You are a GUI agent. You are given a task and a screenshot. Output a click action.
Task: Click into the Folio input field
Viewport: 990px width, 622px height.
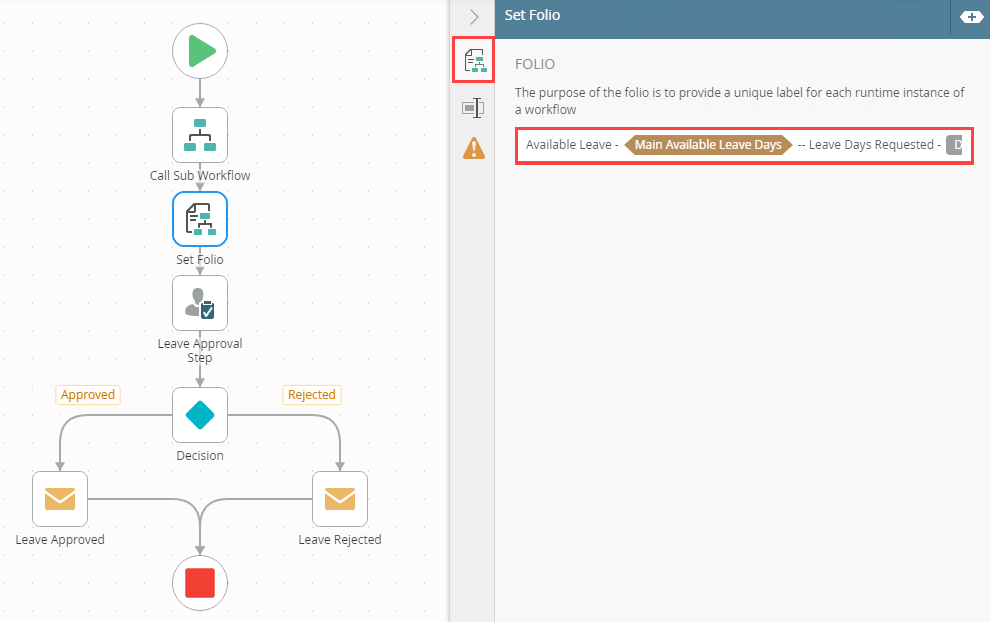click(744, 146)
